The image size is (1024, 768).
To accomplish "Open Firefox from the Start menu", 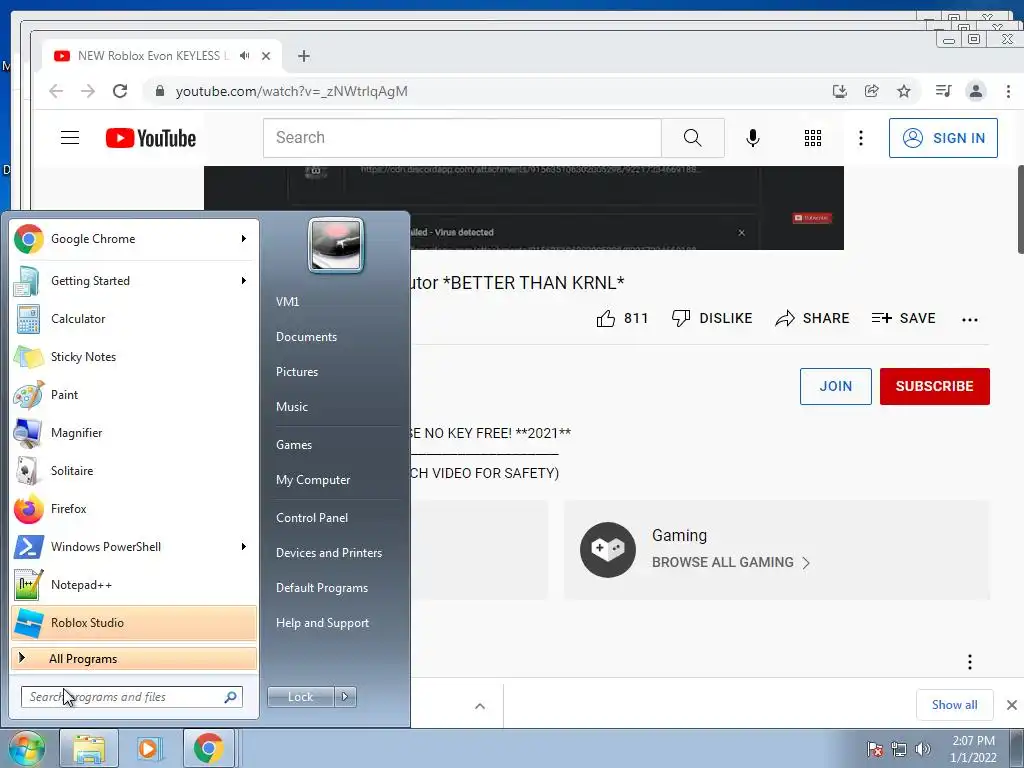I will point(134,509).
